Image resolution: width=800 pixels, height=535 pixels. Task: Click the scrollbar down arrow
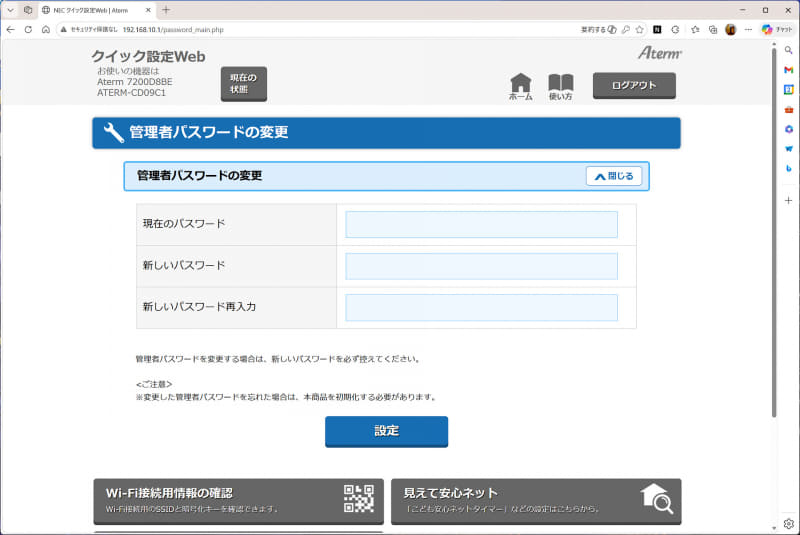(774, 528)
